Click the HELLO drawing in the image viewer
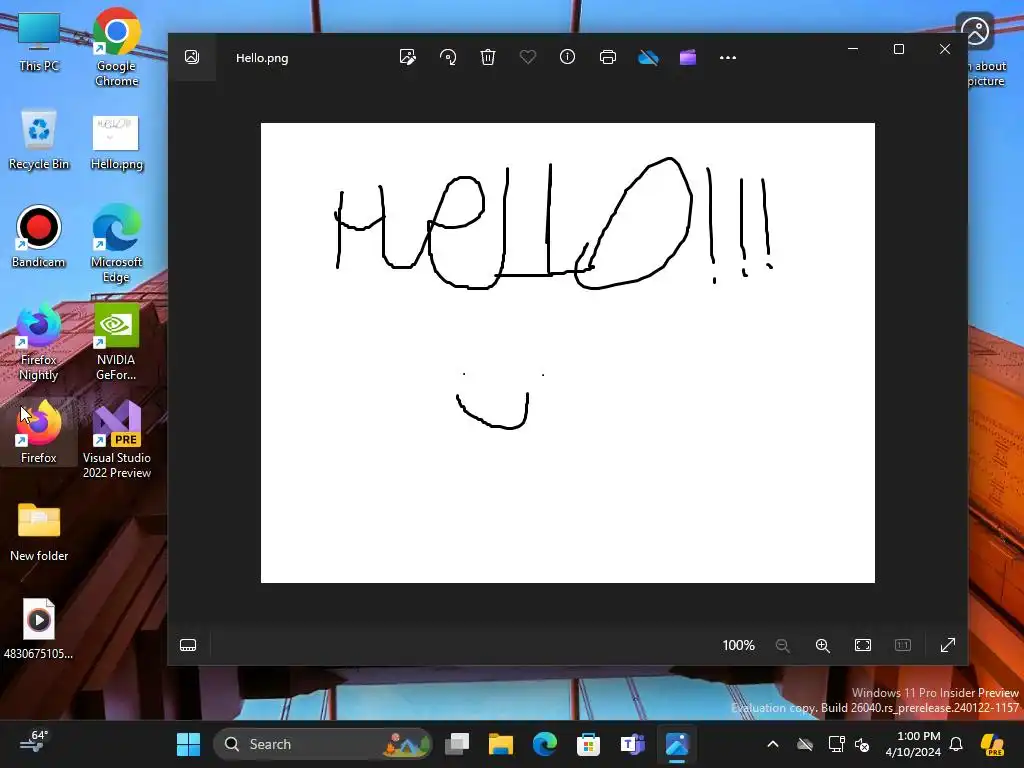Image resolution: width=1024 pixels, height=768 pixels. pos(554,223)
